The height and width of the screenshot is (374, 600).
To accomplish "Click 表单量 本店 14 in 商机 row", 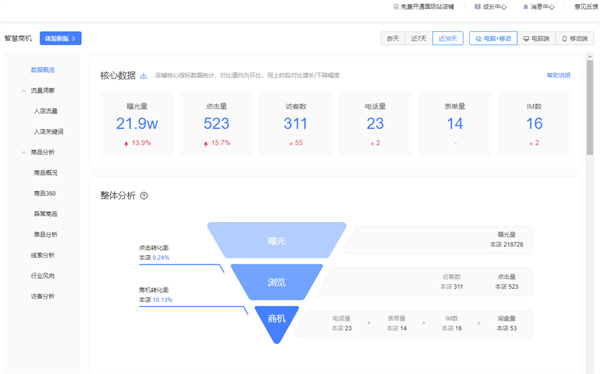I will (396, 328).
